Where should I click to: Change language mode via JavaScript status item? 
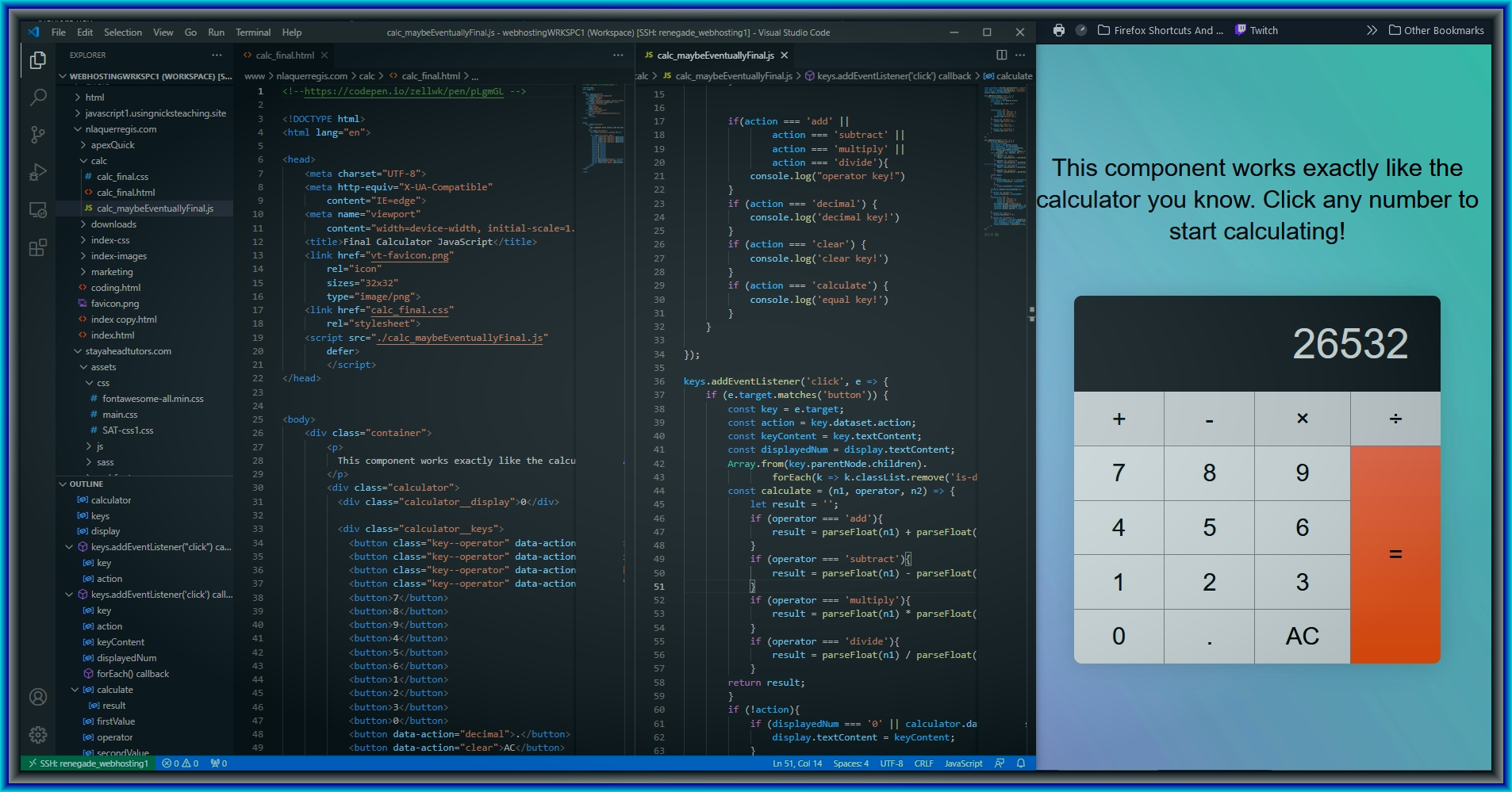click(963, 763)
